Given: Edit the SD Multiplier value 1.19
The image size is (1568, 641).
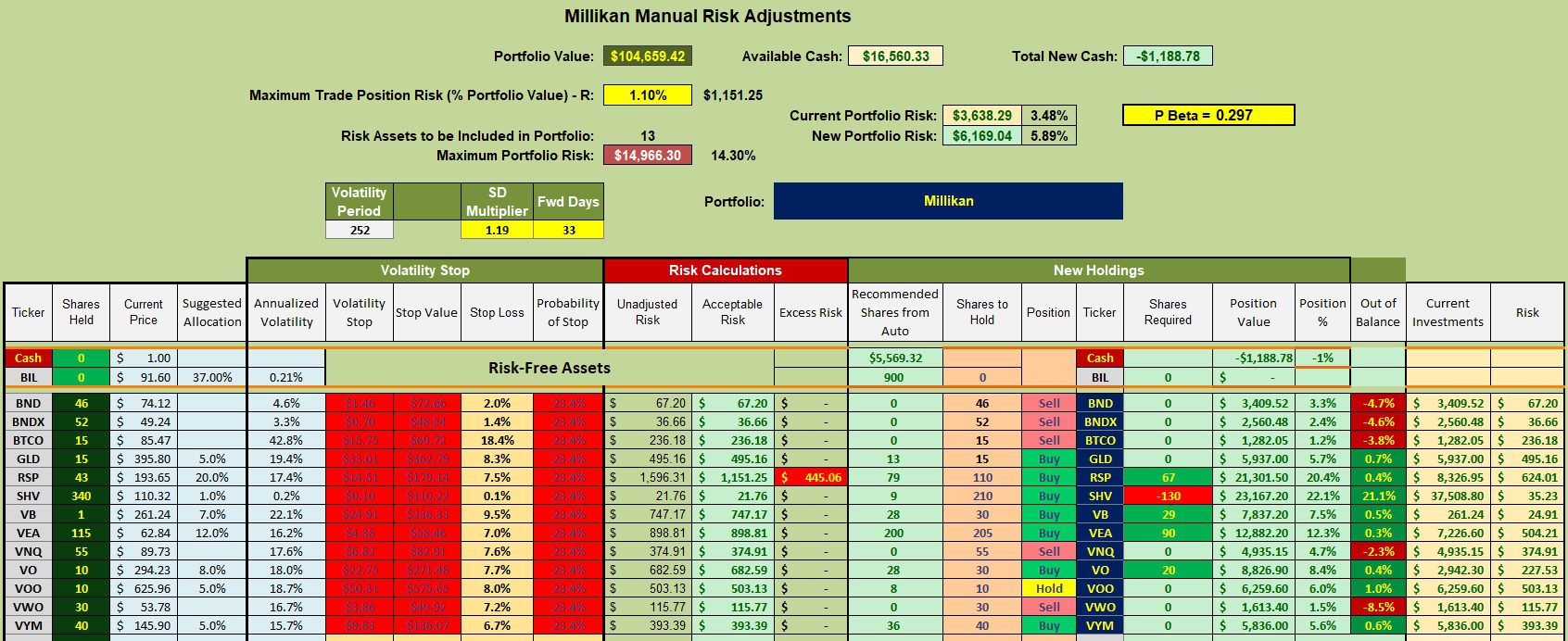Looking at the screenshot, I should tap(498, 230).
